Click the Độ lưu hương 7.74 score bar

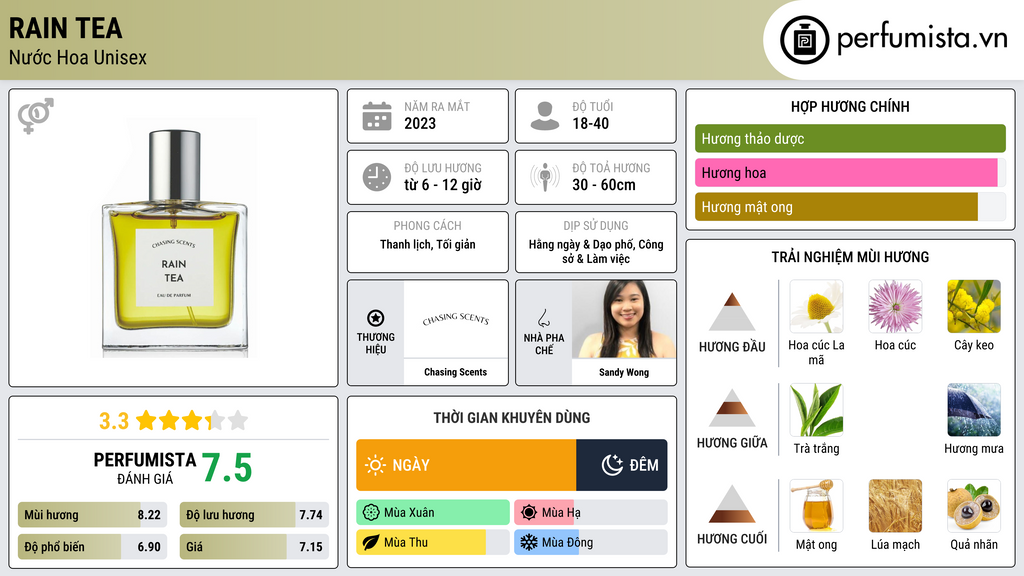pyautogui.click(x=254, y=515)
